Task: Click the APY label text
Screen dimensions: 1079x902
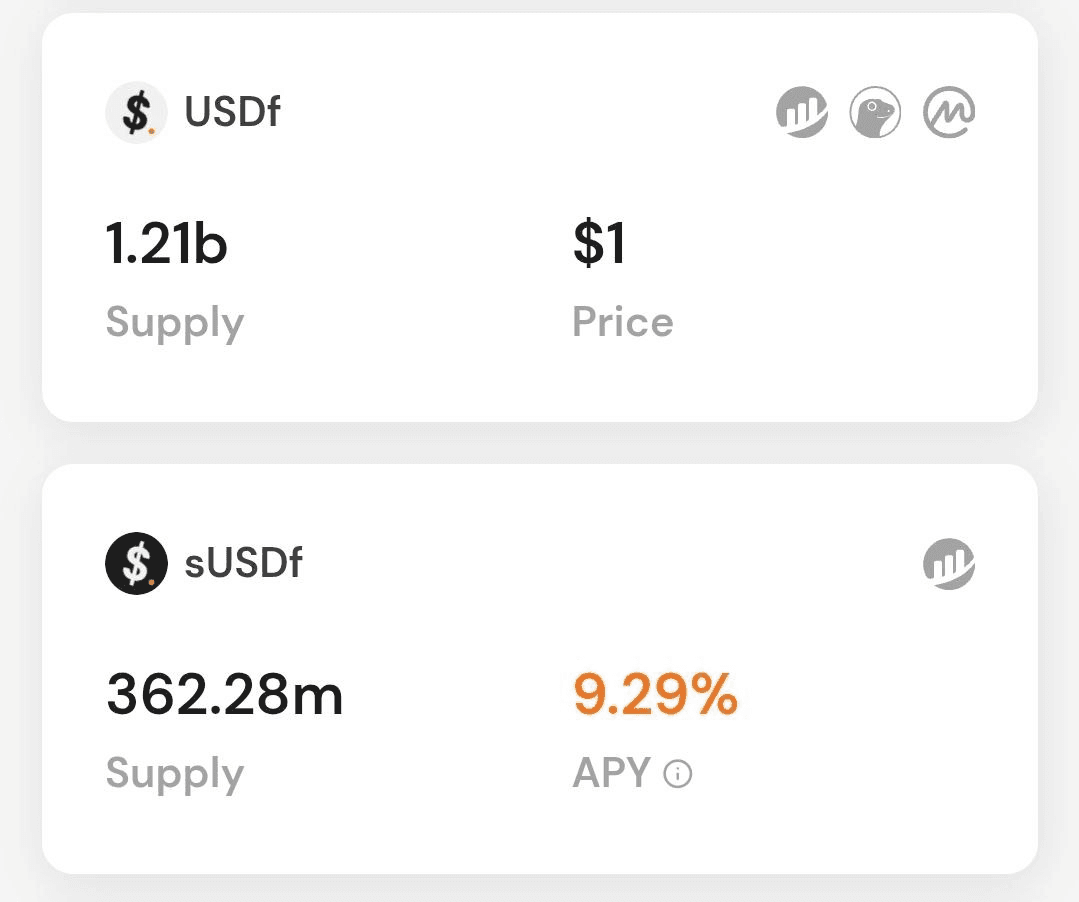Action: tap(612, 773)
